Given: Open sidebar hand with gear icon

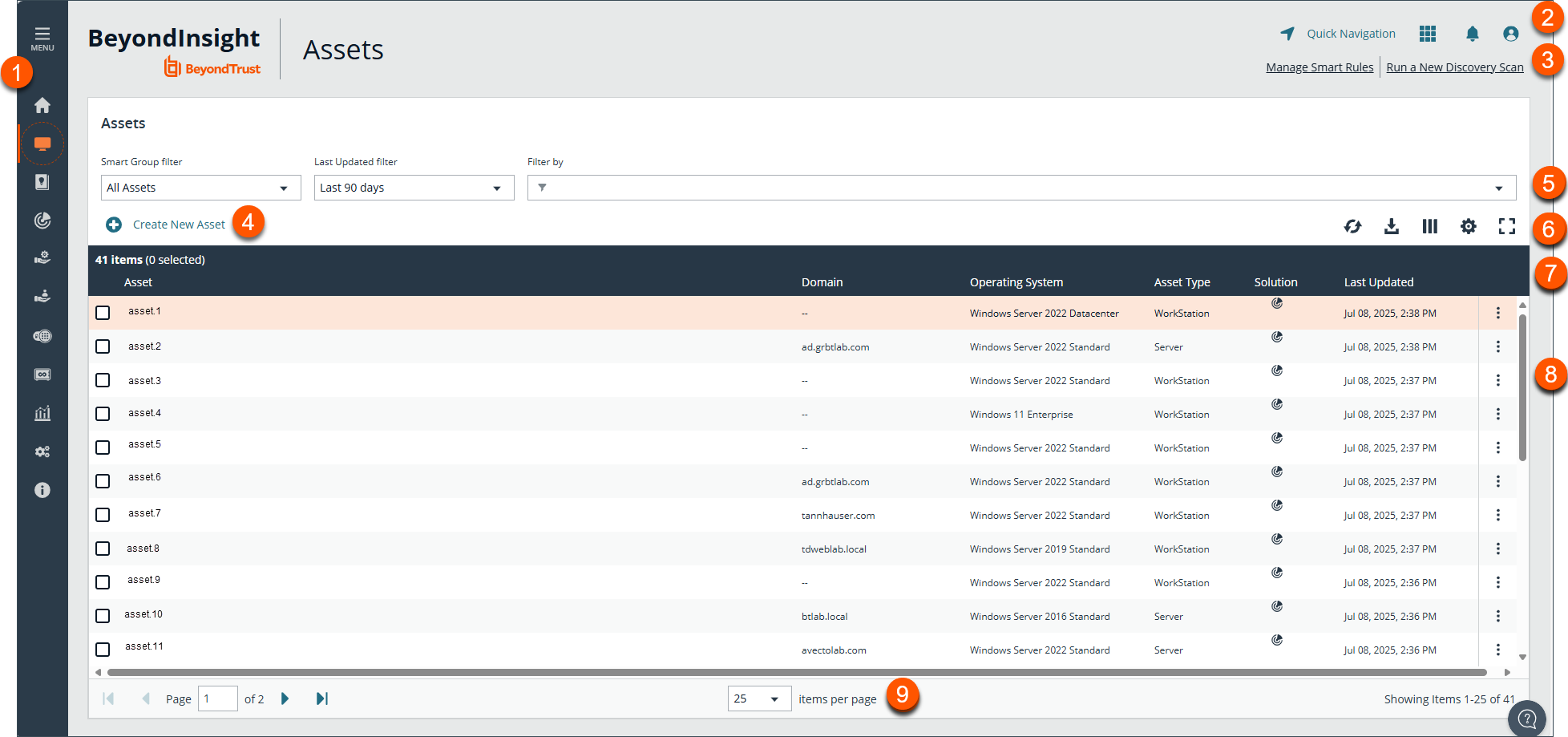Looking at the screenshot, I should (42, 257).
